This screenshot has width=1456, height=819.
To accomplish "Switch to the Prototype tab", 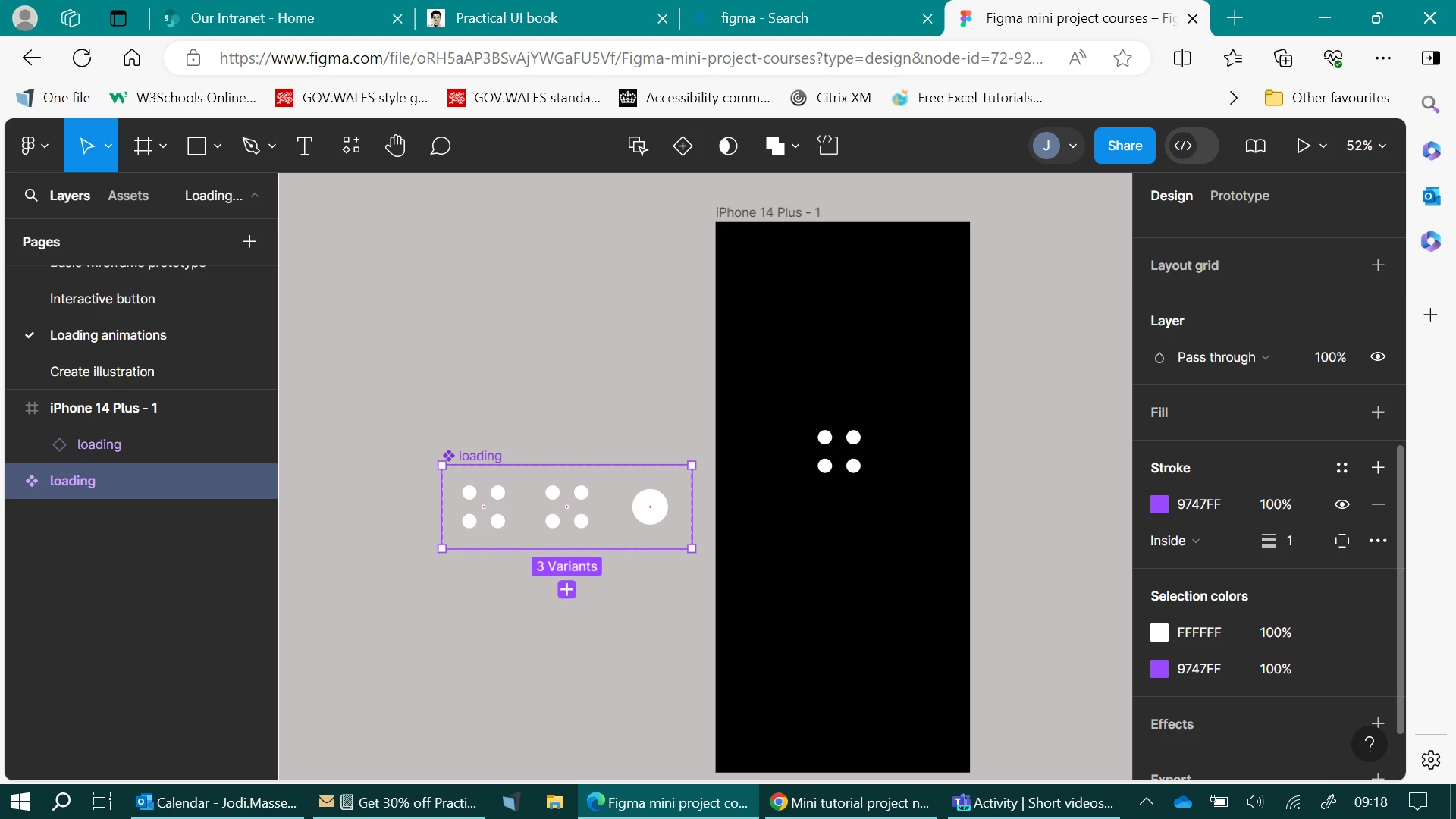I will [1239, 196].
